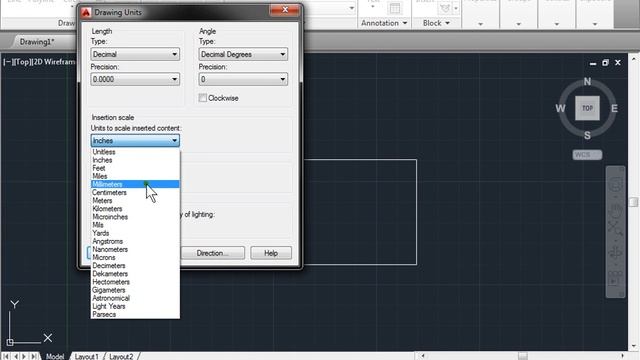Open the Length Type dropdown

135,54
